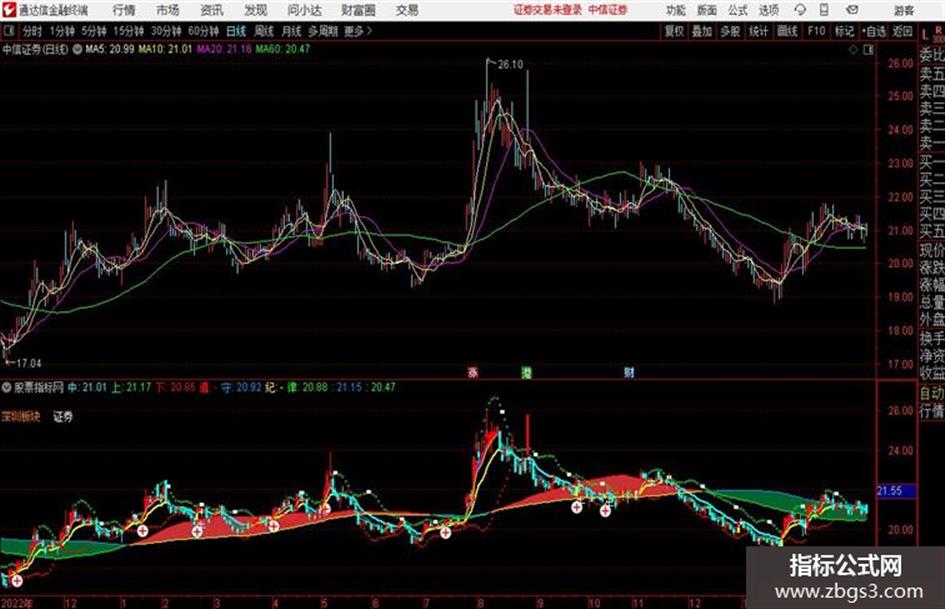Image resolution: width=945 pixels, height=609 pixels.
Task: Click the 通达信 red logo icon
Action: pyautogui.click(x=9, y=10)
